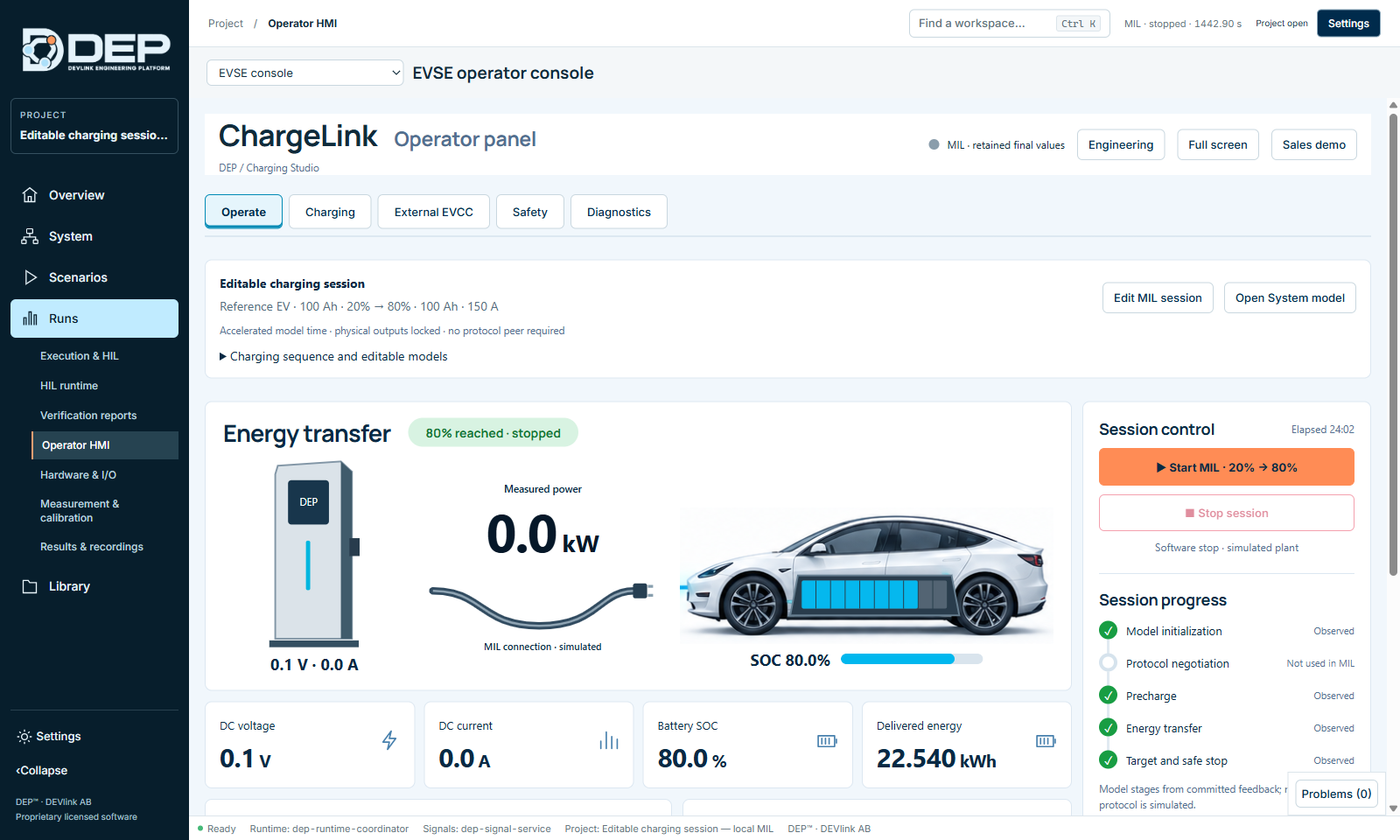Click the SOC 80.0% progress bar
Screen dimensions: 1400x840
pos(912,659)
